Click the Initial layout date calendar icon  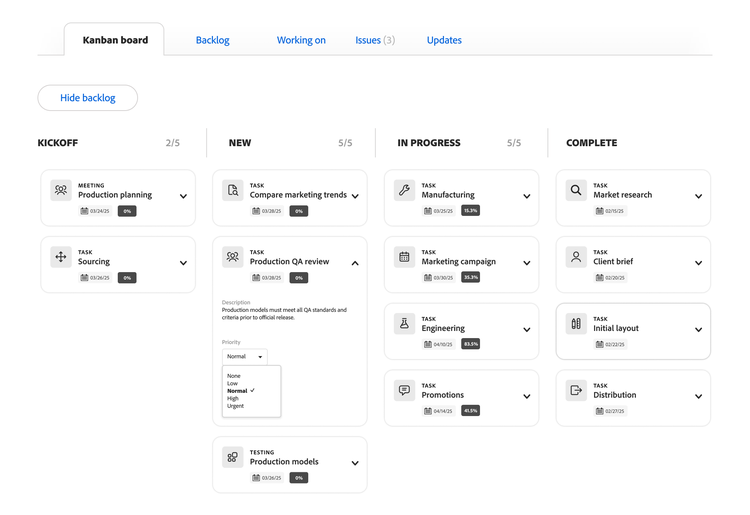click(x=599, y=344)
